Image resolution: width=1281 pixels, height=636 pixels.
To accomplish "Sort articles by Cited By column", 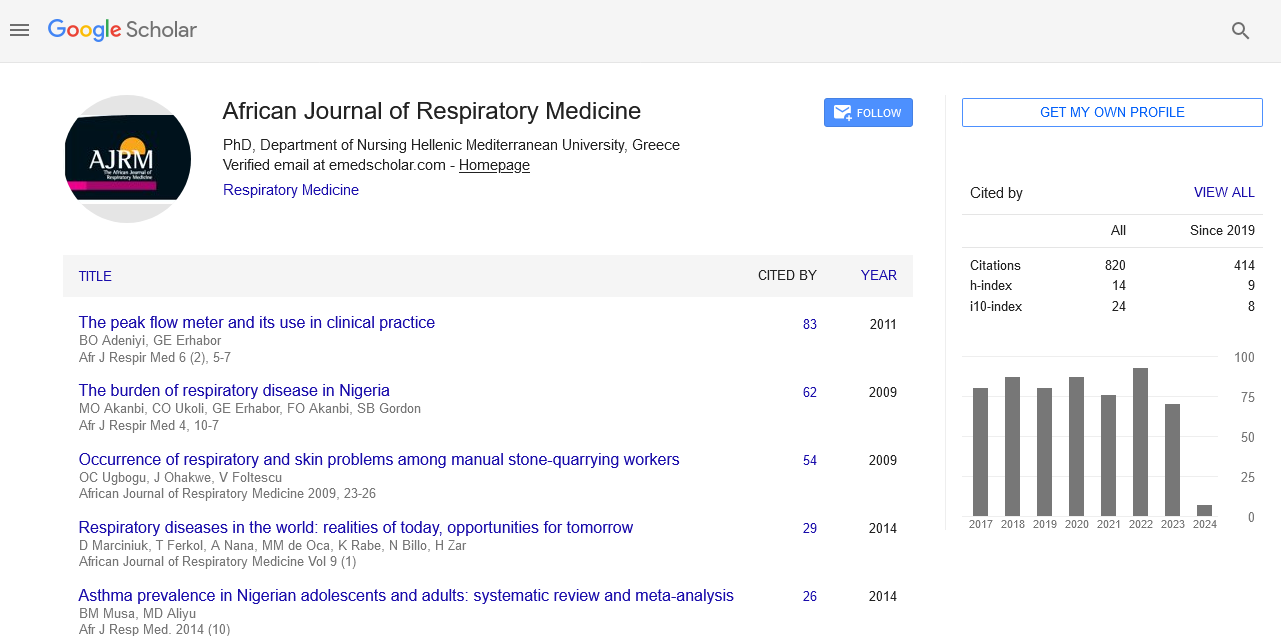I will tap(787, 275).
